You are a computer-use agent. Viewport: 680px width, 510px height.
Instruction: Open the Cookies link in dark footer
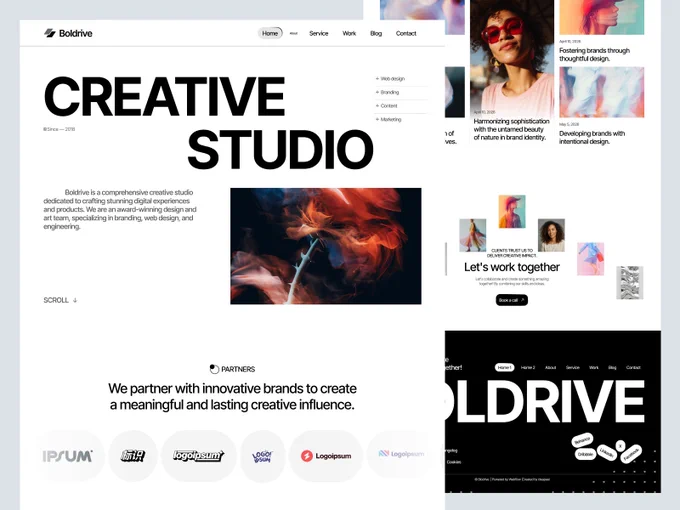coord(454,462)
